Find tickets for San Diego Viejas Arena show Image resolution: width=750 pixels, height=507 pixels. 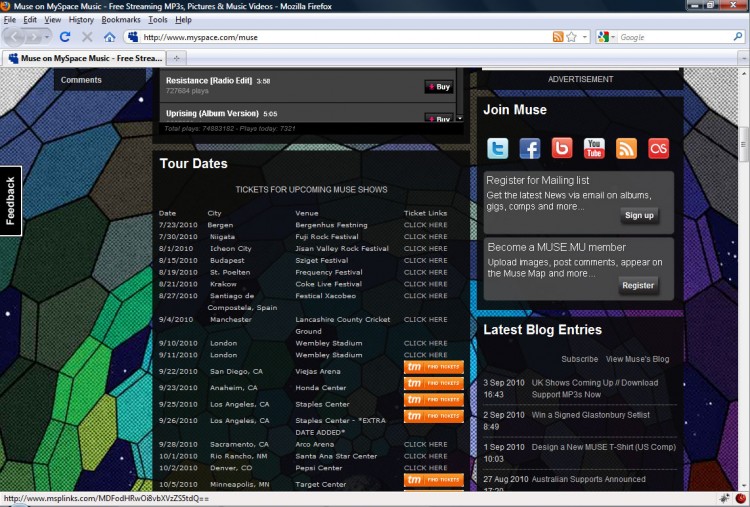(x=434, y=367)
